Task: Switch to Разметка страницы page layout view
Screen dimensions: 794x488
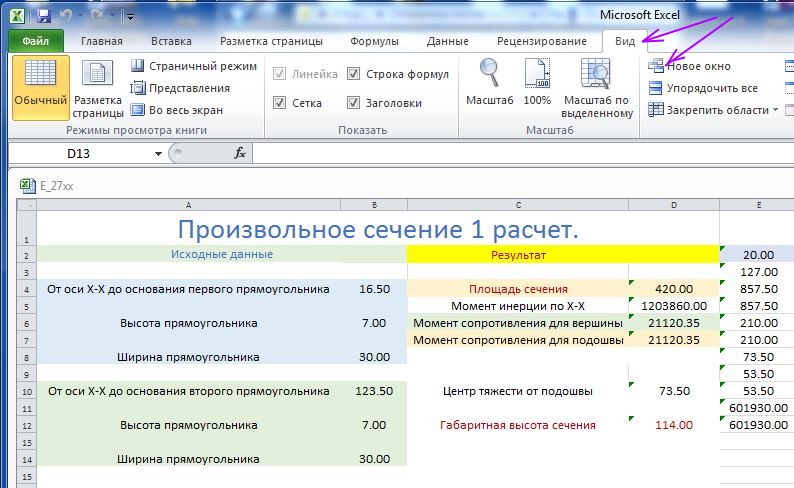Action: (x=98, y=88)
